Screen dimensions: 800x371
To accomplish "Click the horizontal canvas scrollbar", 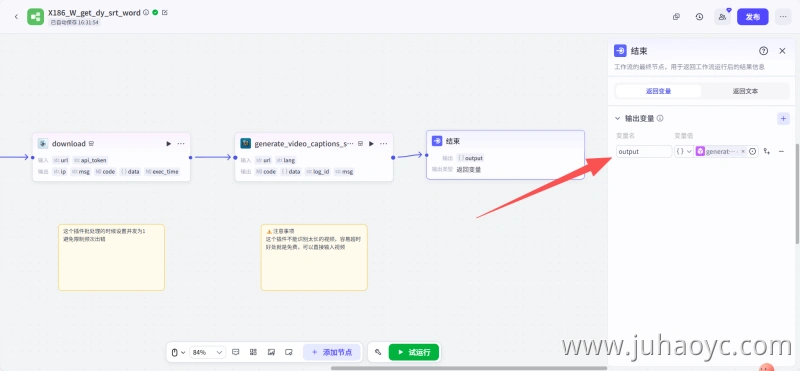I will tap(469, 368).
